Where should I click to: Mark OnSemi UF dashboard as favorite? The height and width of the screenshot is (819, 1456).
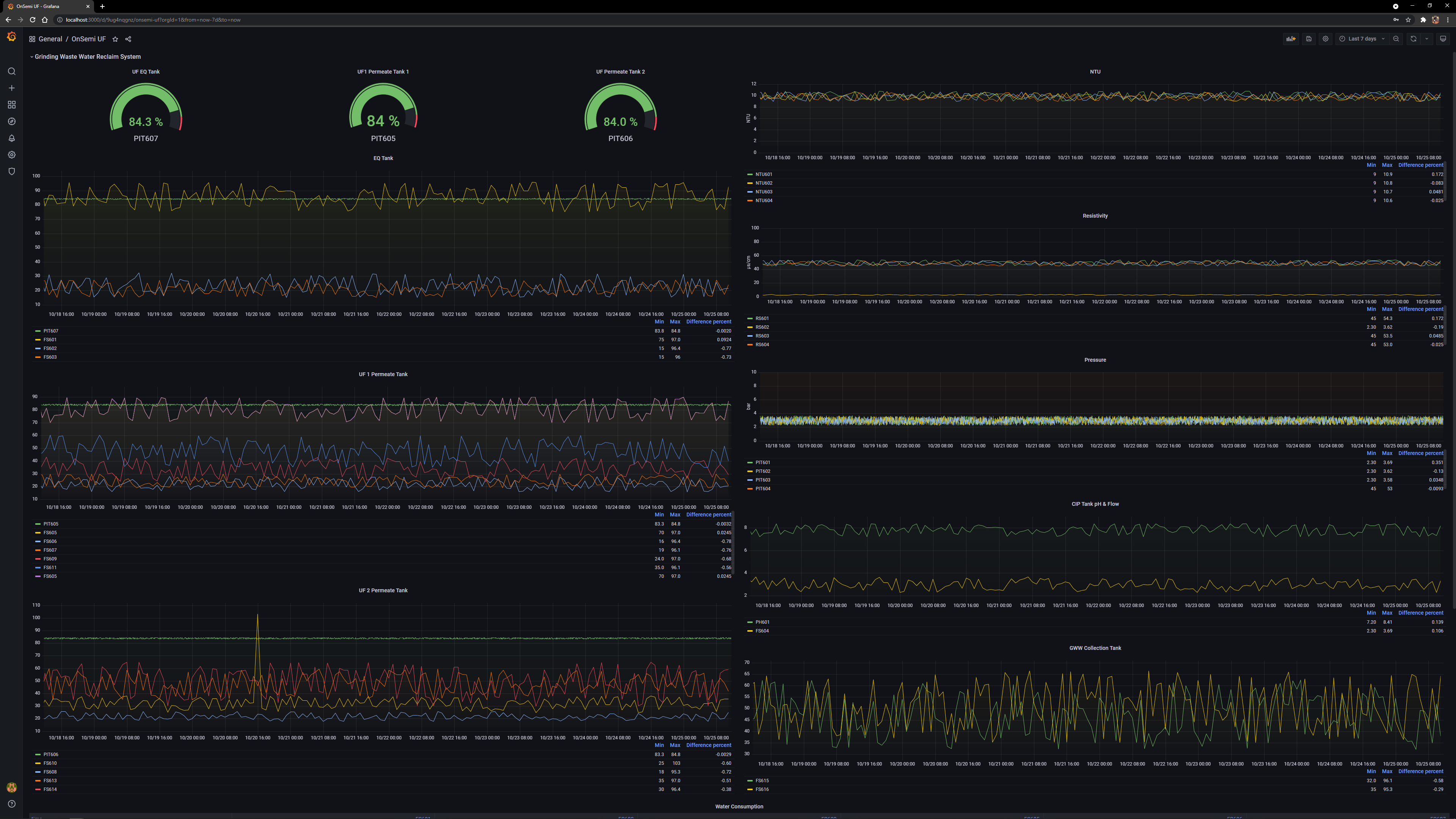(115, 39)
